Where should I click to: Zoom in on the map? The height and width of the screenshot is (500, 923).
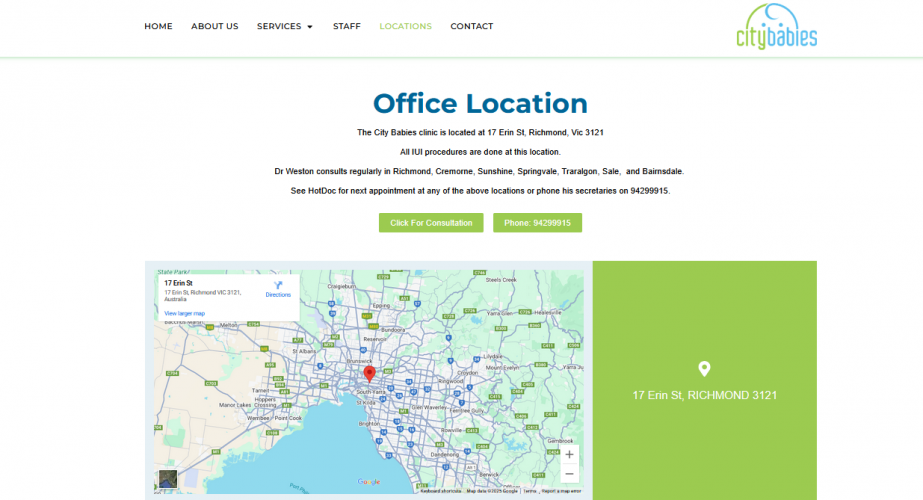[x=569, y=455]
